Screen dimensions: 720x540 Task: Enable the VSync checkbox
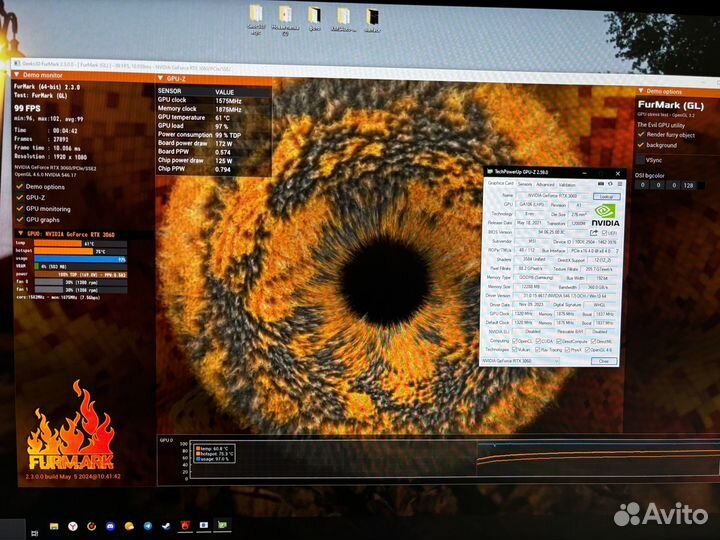tap(640, 160)
